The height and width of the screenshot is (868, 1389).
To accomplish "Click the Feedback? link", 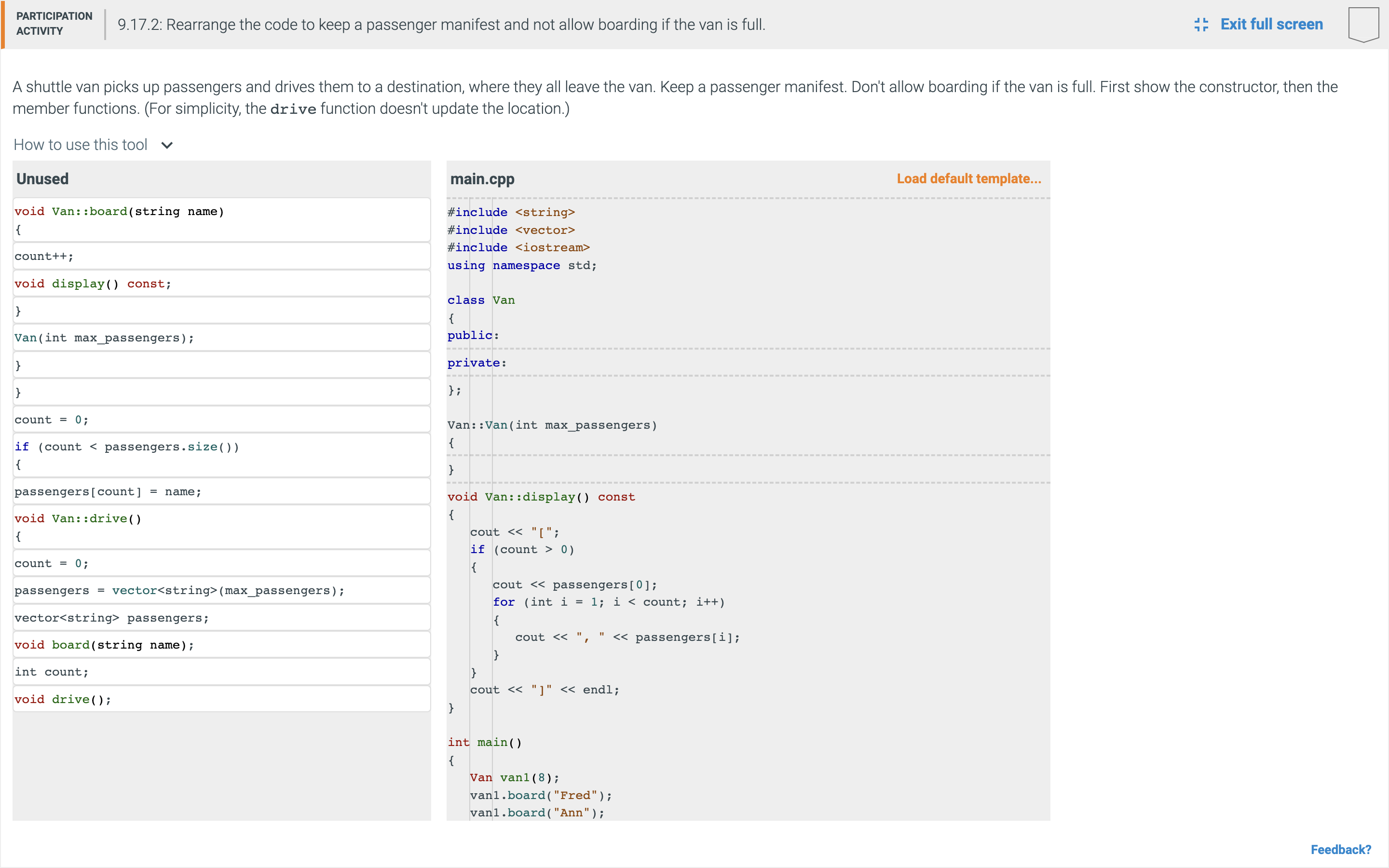I will pos(1341,849).
